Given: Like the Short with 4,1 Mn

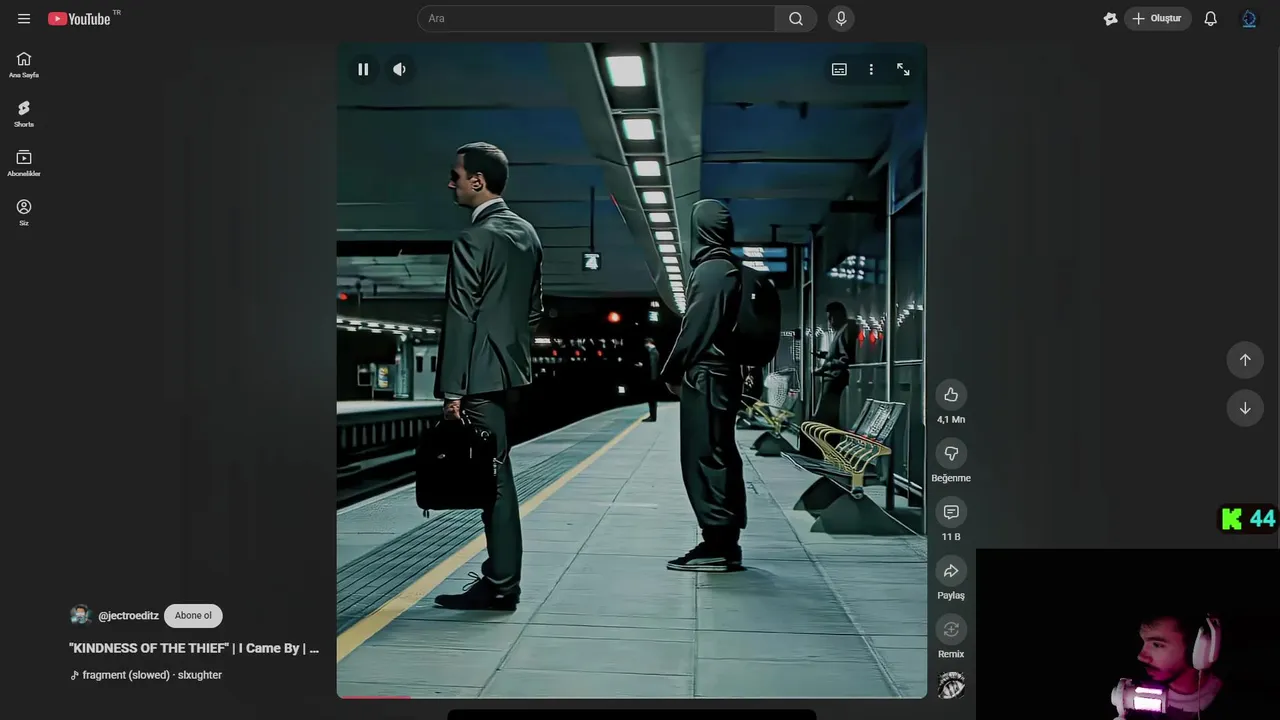Looking at the screenshot, I should click(951, 394).
